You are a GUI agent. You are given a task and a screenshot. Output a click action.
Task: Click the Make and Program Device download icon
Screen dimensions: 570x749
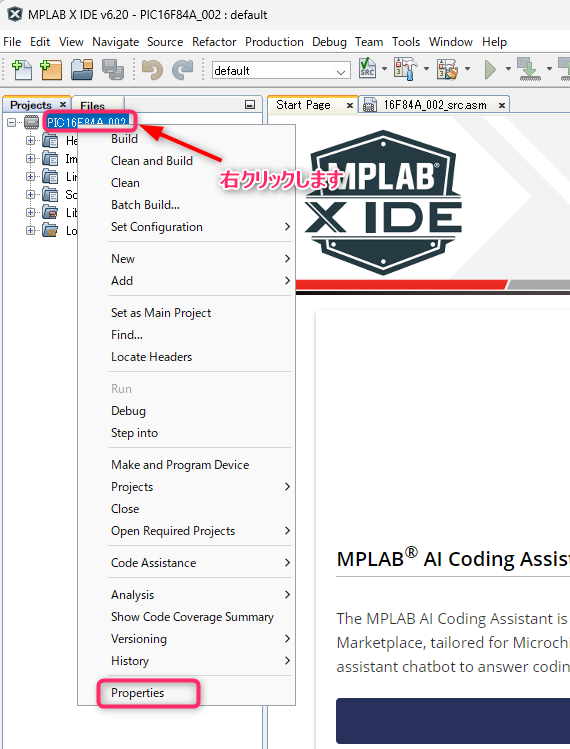point(529,70)
